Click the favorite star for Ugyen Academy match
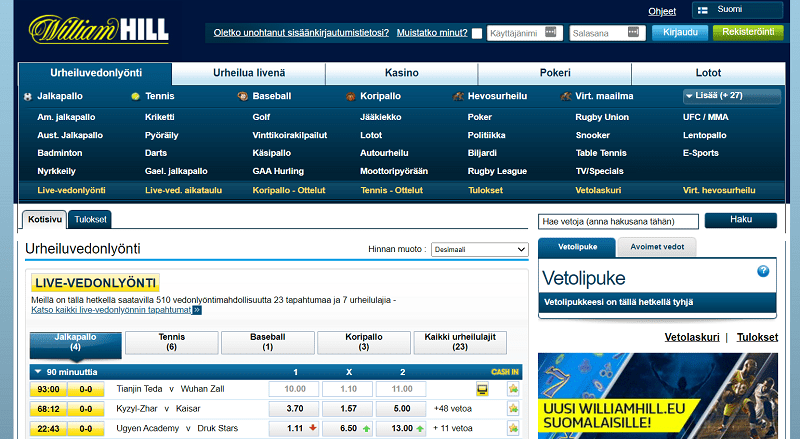The image size is (800, 439). click(513, 428)
